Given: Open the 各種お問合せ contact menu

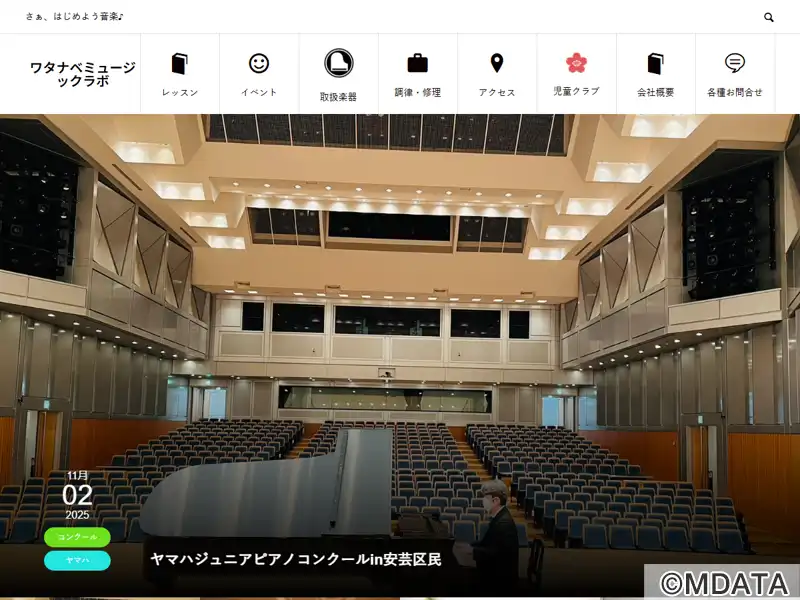Looking at the screenshot, I should click(x=735, y=92).
